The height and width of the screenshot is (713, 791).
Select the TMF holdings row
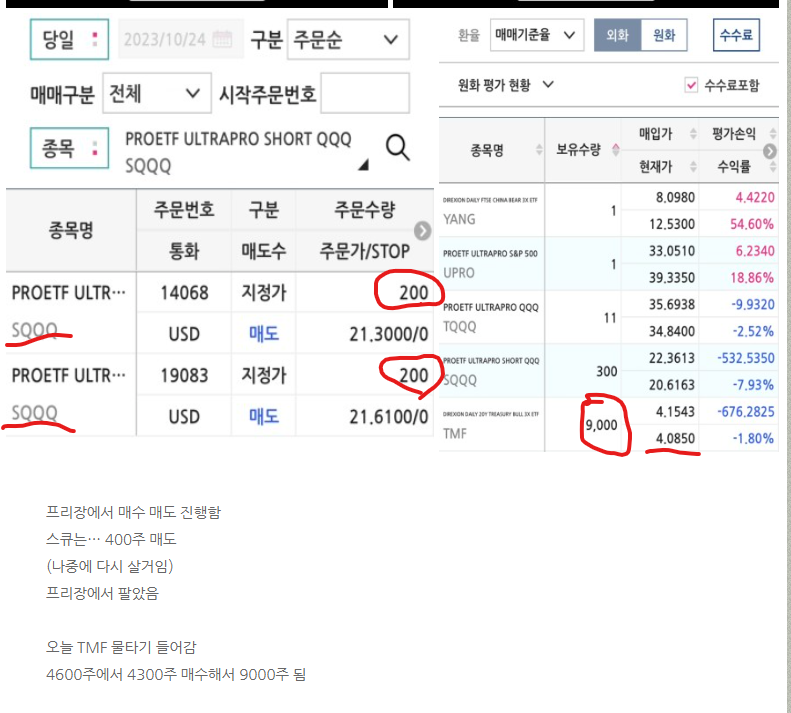609,424
